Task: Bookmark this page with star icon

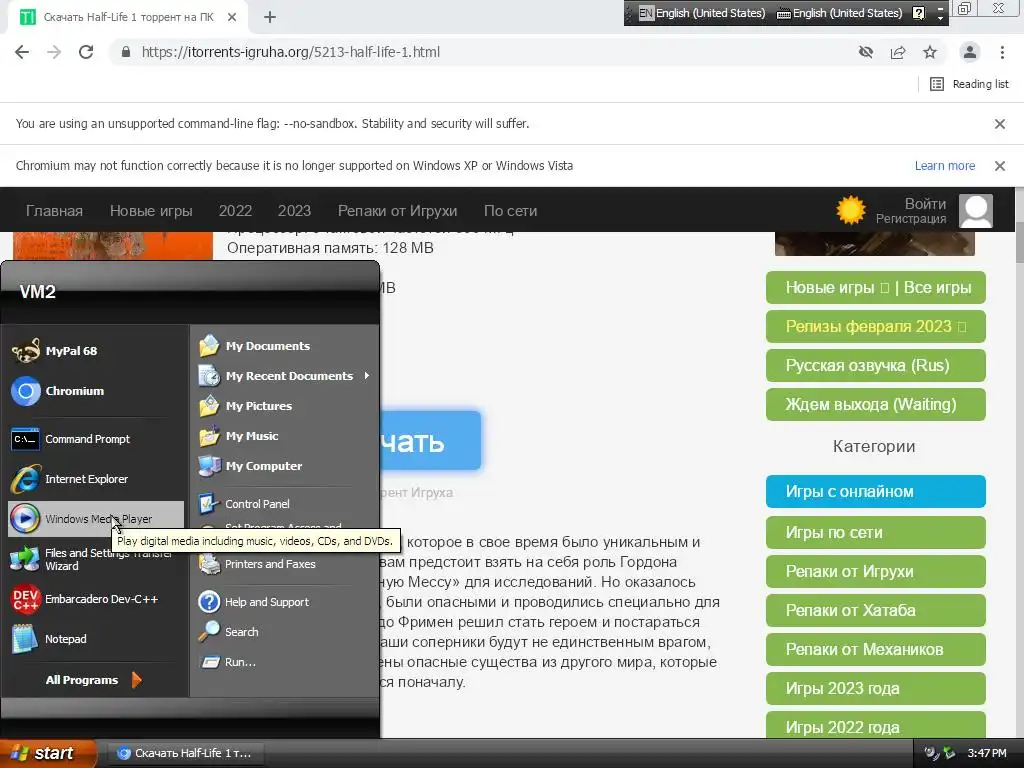Action: (x=930, y=52)
